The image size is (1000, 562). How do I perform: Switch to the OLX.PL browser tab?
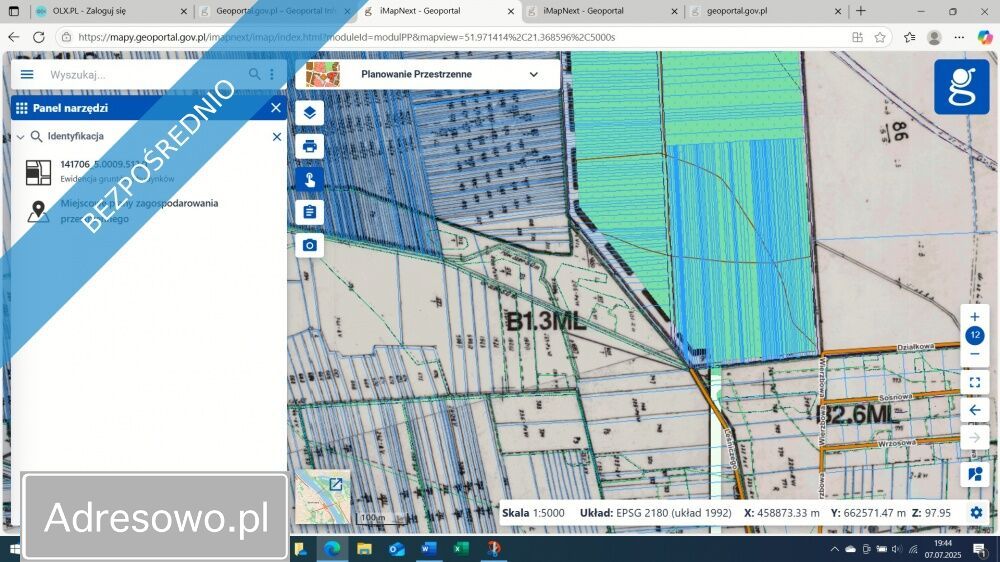tap(110, 11)
